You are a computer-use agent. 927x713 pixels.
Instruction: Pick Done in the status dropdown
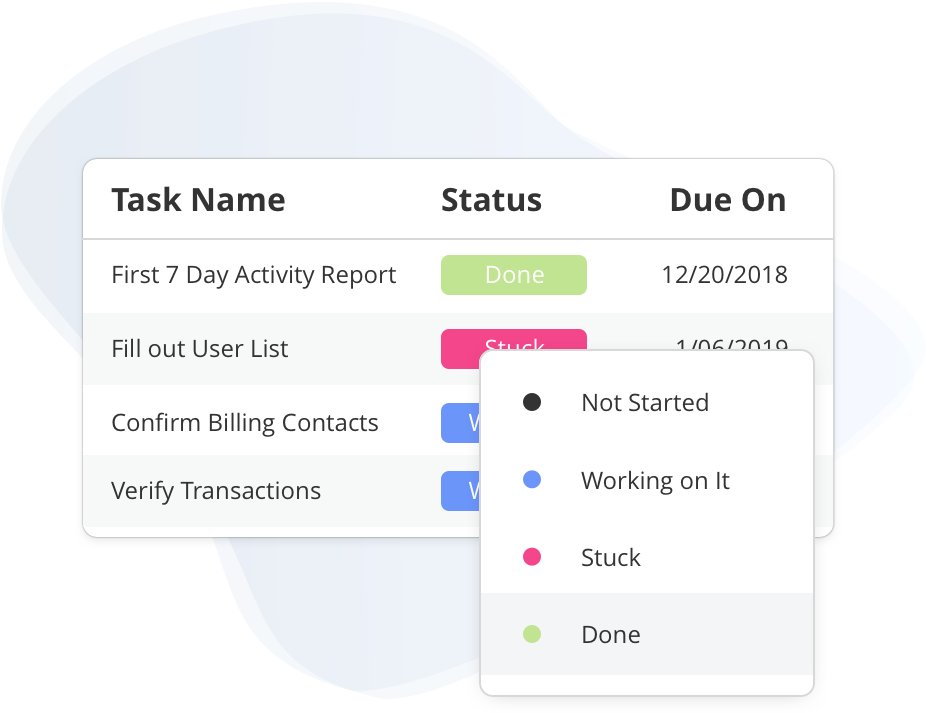pyautogui.click(x=611, y=634)
